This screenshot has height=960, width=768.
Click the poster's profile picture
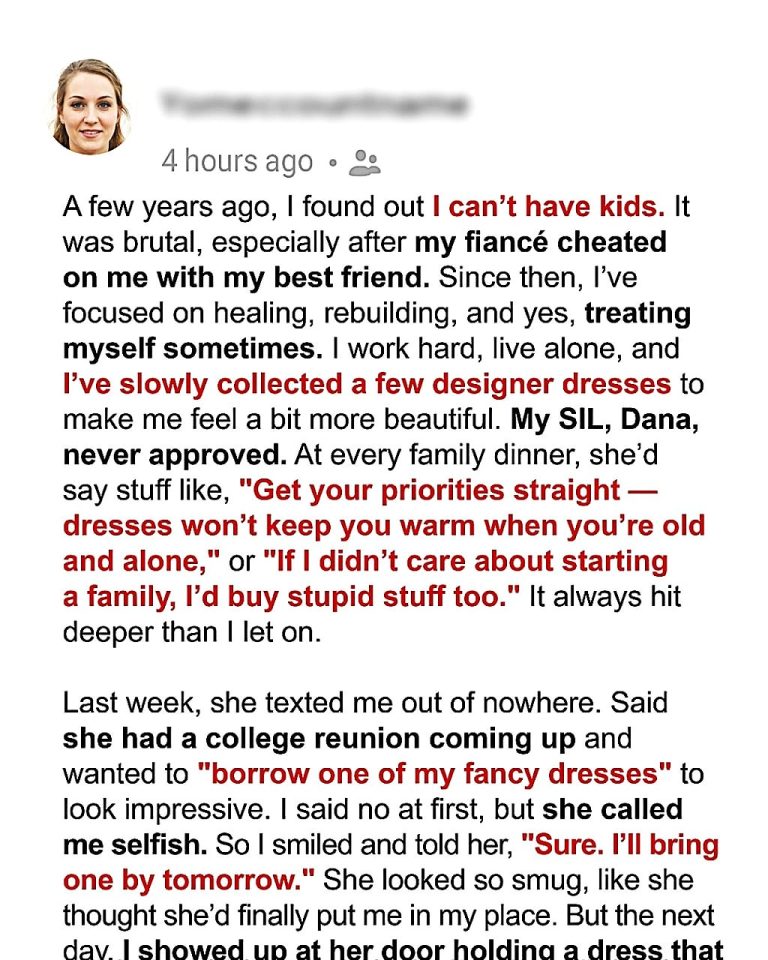[x=89, y=106]
